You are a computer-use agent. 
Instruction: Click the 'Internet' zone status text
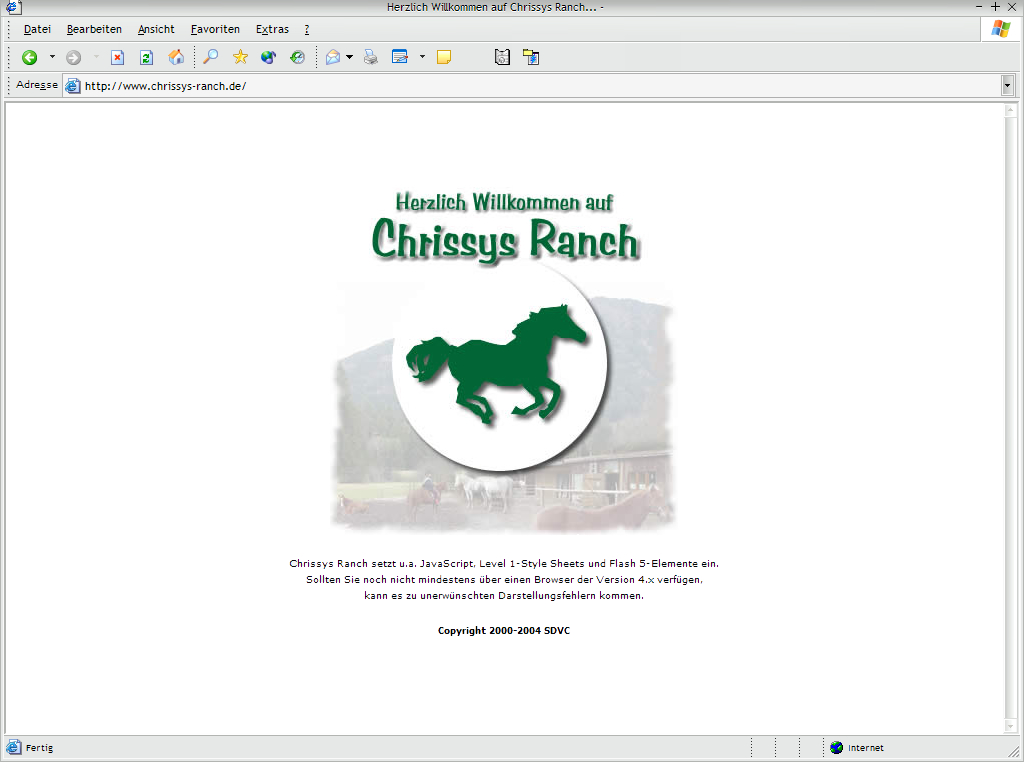(x=865, y=748)
